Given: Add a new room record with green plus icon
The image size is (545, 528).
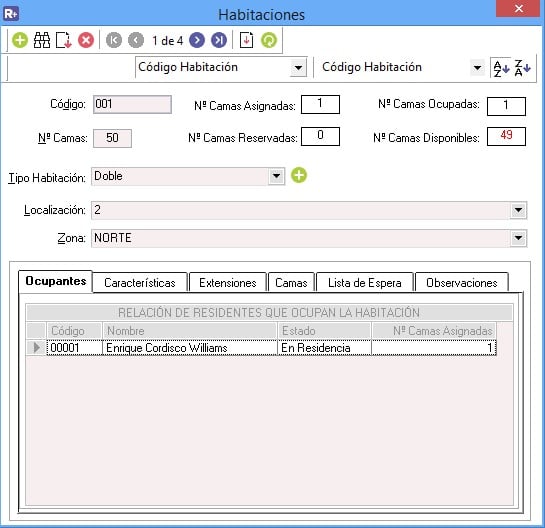Looking at the screenshot, I should [20, 40].
